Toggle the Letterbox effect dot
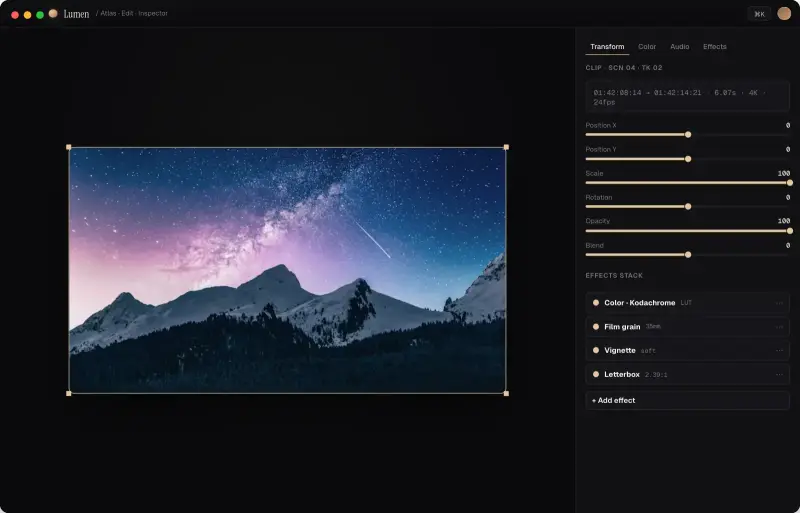 click(x=595, y=374)
